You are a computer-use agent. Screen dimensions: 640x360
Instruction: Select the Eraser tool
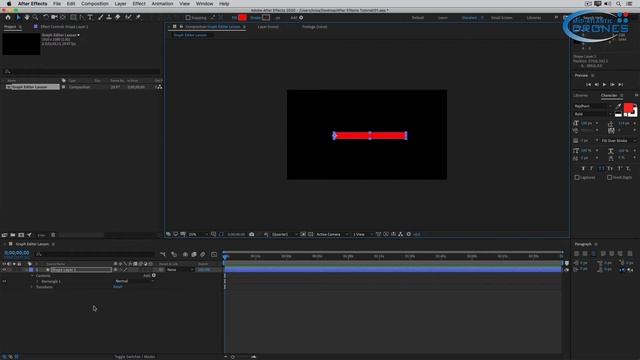coord(118,18)
